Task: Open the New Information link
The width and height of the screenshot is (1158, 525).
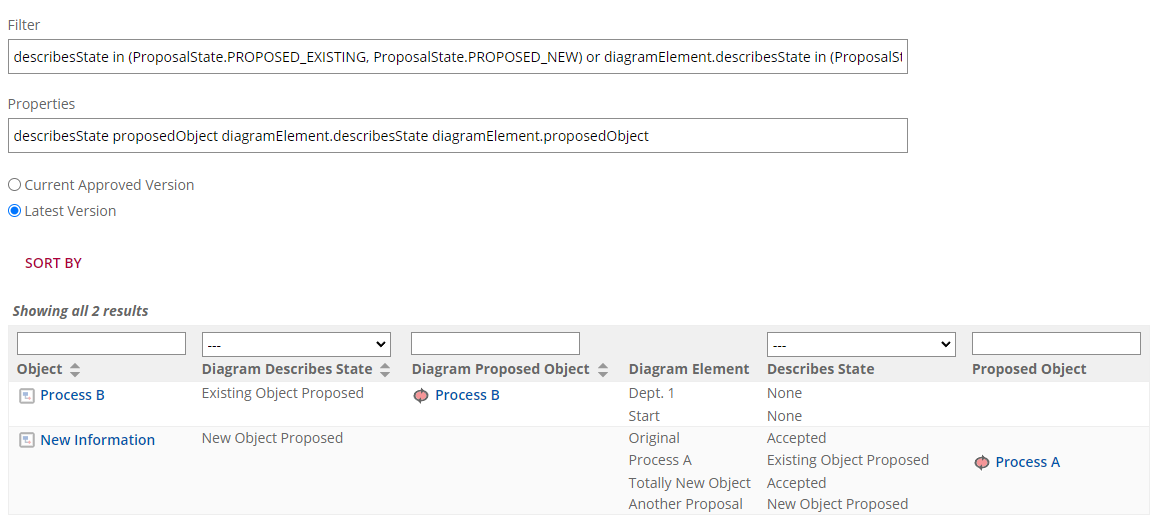Action: tap(97, 440)
